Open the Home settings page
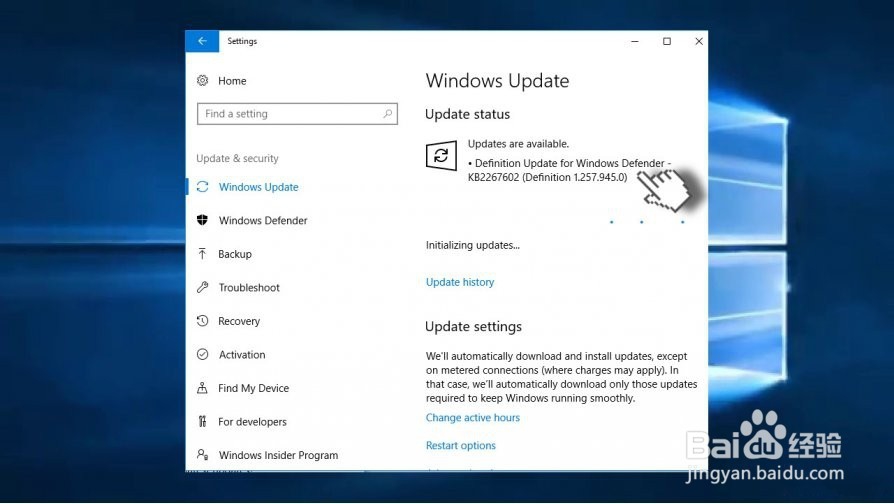This screenshot has width=894, height=504. tap(232, 81)
